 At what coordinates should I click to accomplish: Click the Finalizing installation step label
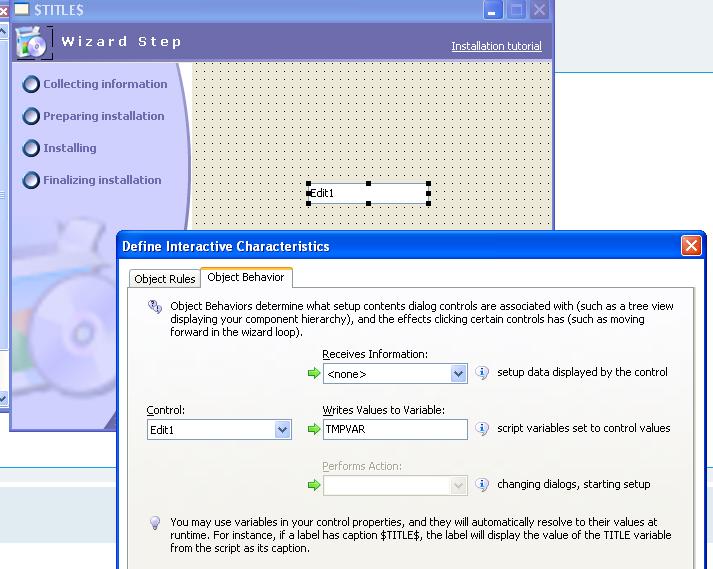[102, 180]
